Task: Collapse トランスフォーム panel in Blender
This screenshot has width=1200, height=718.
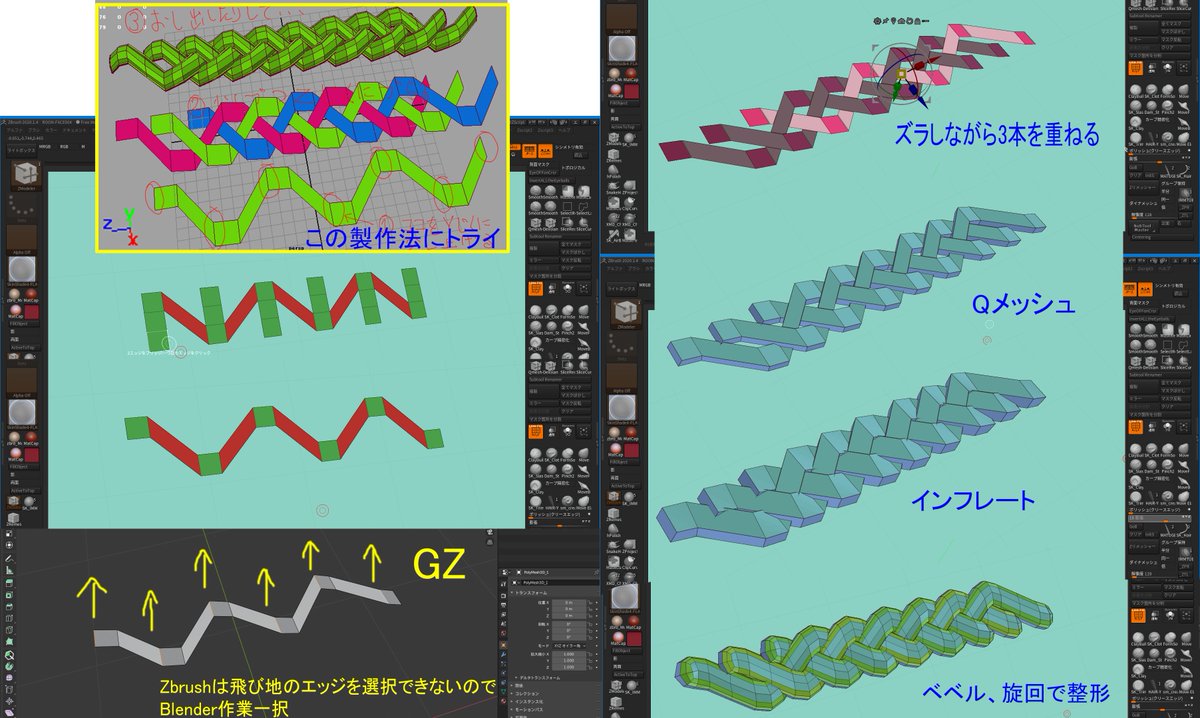Action: [530, 593]
